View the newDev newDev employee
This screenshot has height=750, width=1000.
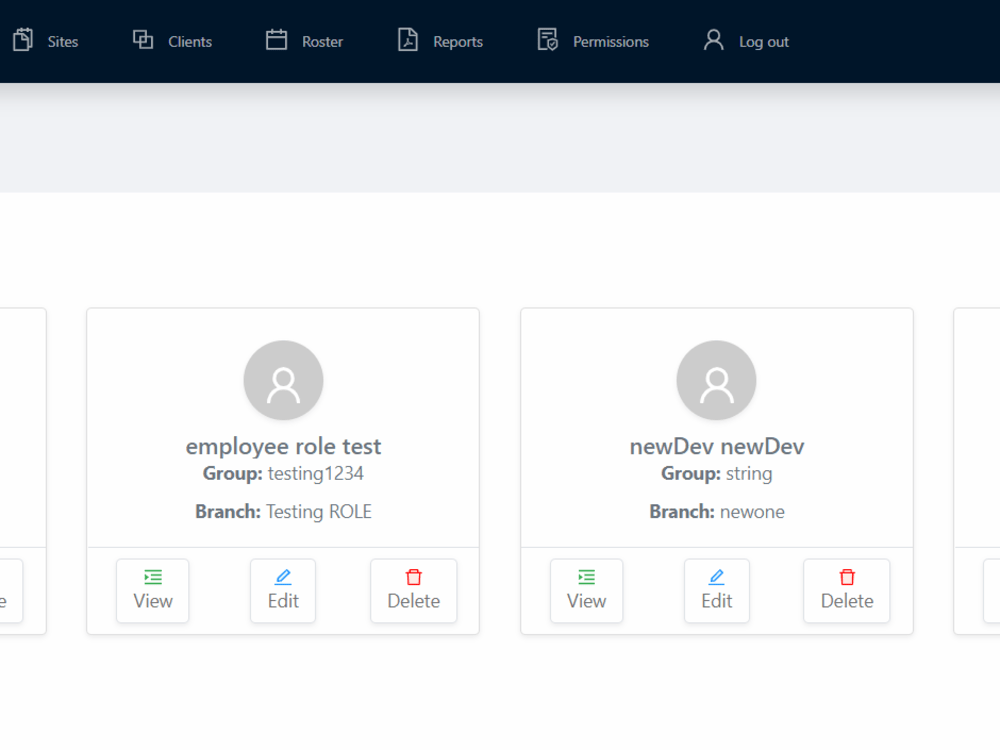click(586, 591)
